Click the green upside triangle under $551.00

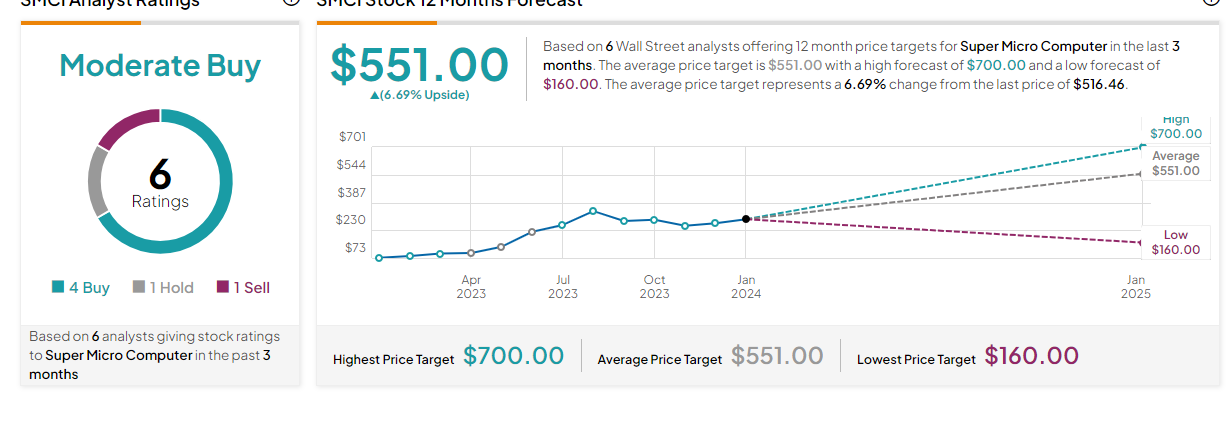click(x=375, y=95)
